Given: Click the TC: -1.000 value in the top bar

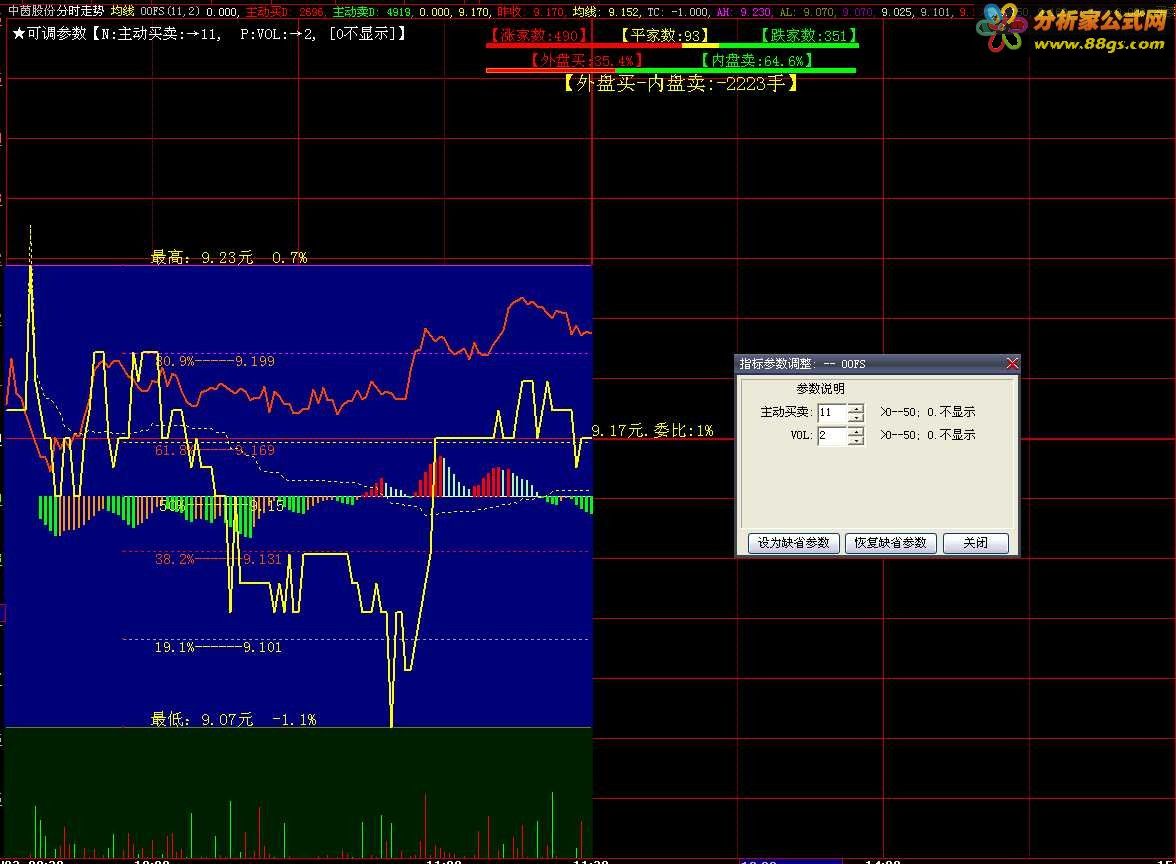Looking at the screenshot, I should (677, 12).
